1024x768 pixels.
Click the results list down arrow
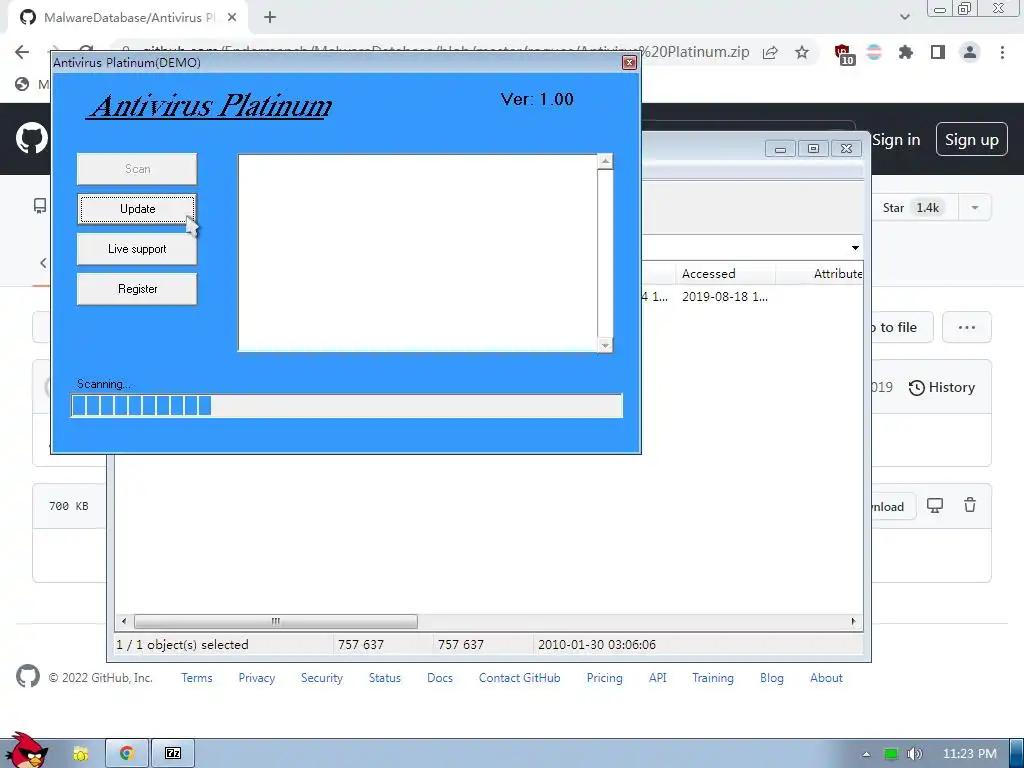pos(605,345)
